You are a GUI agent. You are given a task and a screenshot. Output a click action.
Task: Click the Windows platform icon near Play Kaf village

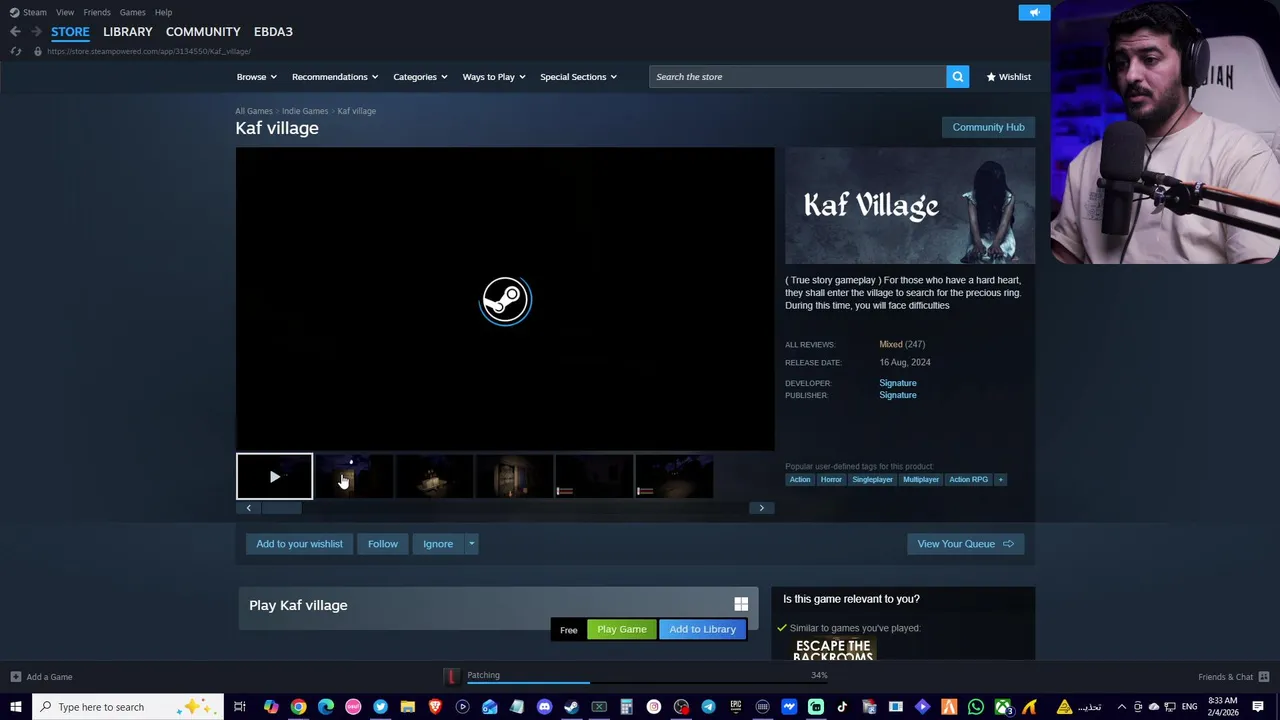coord(741,604)
